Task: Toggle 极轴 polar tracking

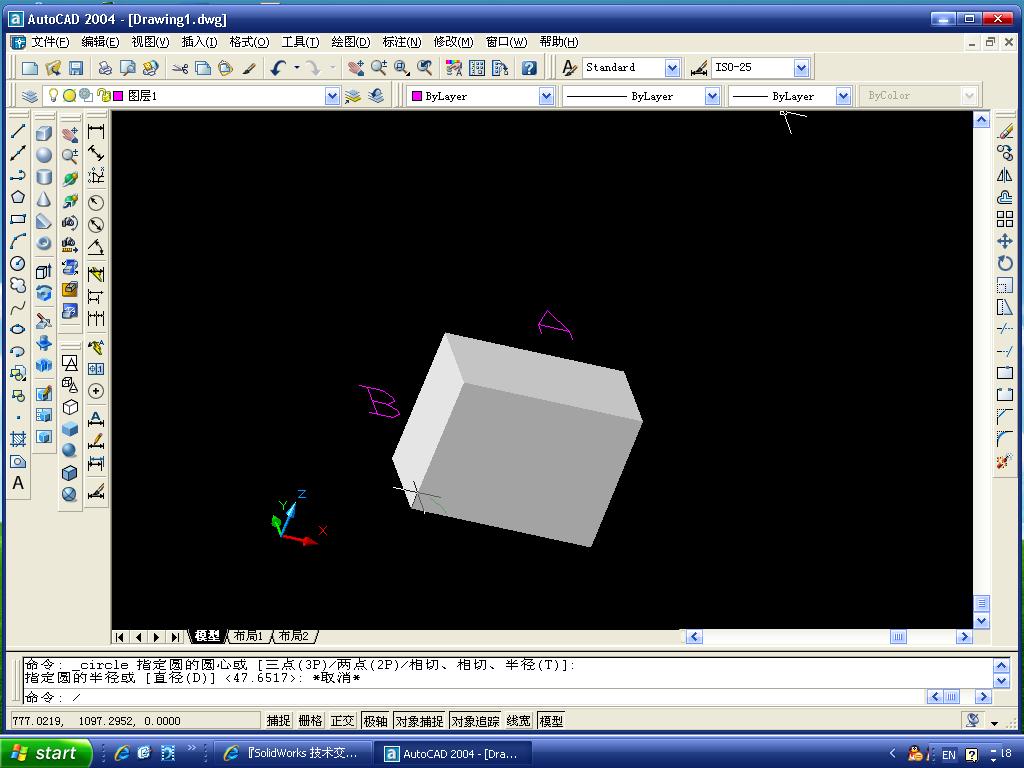Action: coord(376,721)
